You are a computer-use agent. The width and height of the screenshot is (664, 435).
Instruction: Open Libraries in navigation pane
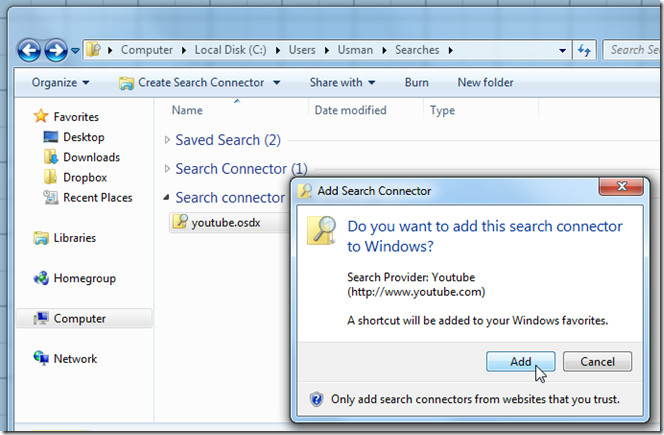[x=75, y=238]
